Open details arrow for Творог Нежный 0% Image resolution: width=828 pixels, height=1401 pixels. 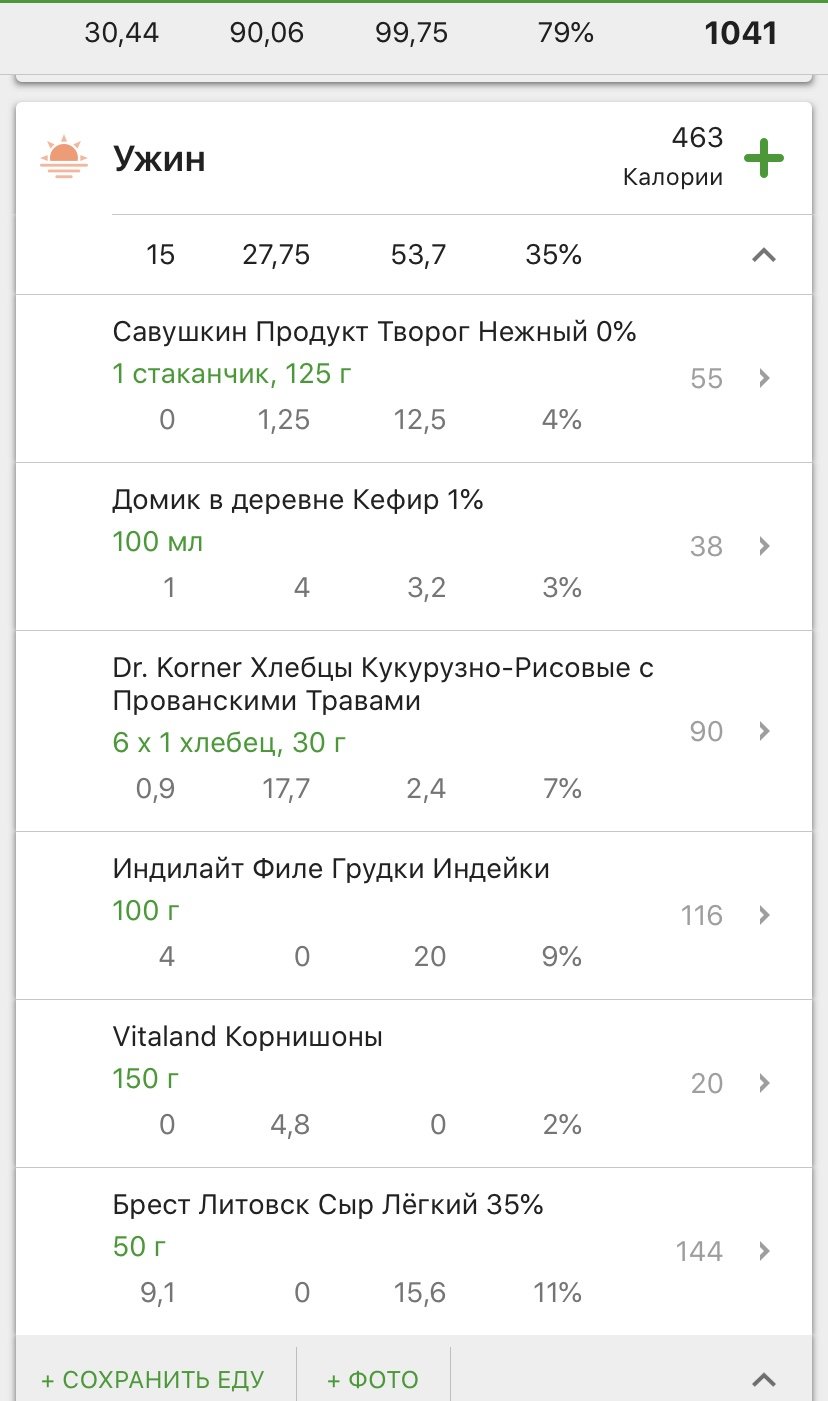tap(764, 378)
